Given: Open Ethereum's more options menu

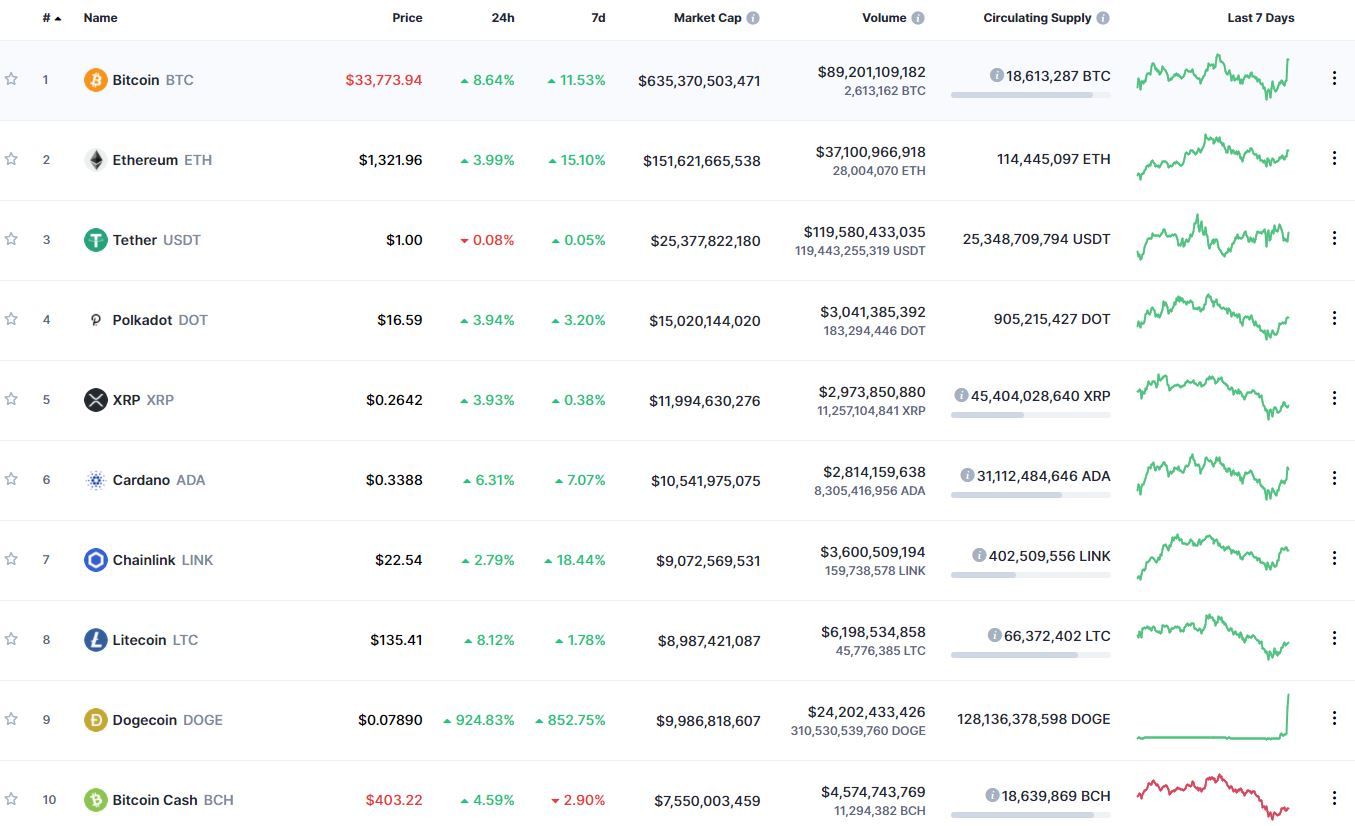Looking at the screenshot, I should (1334, 158).
